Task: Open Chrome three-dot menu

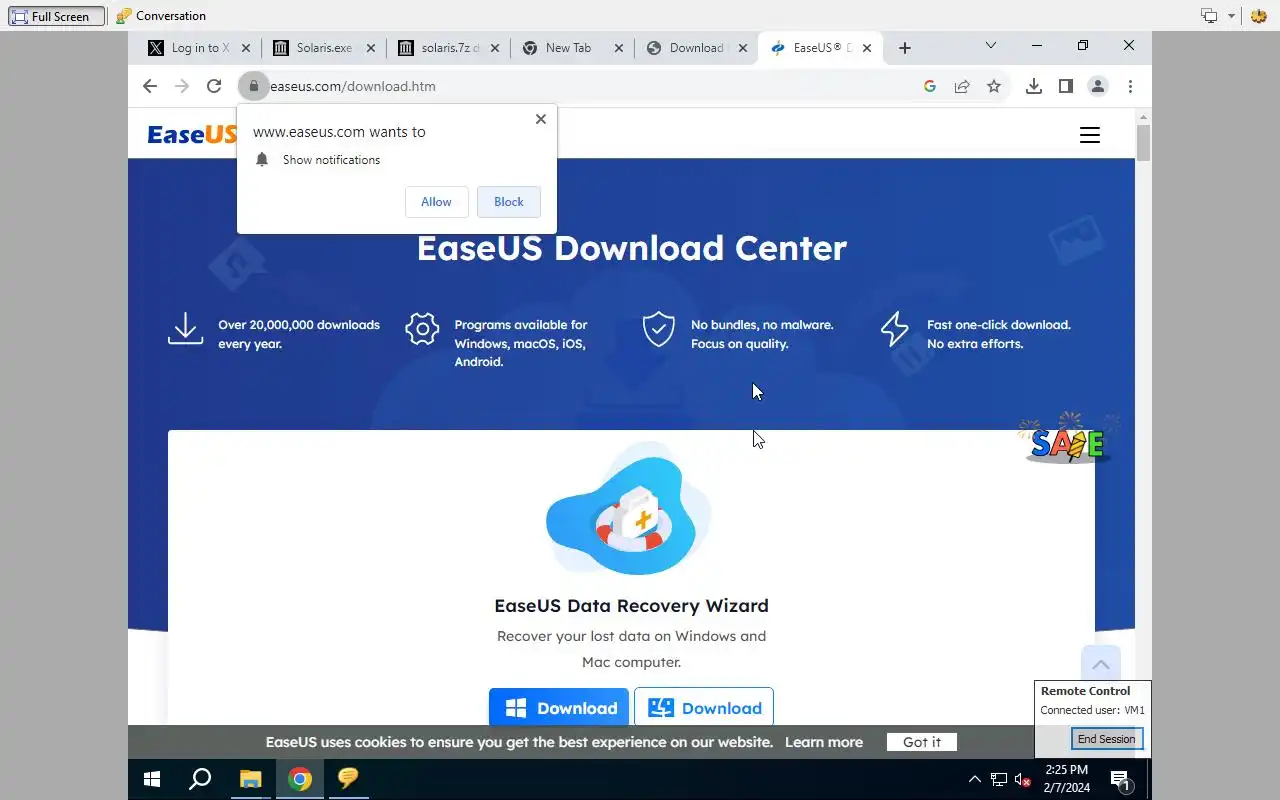Action: (1130, 86)
